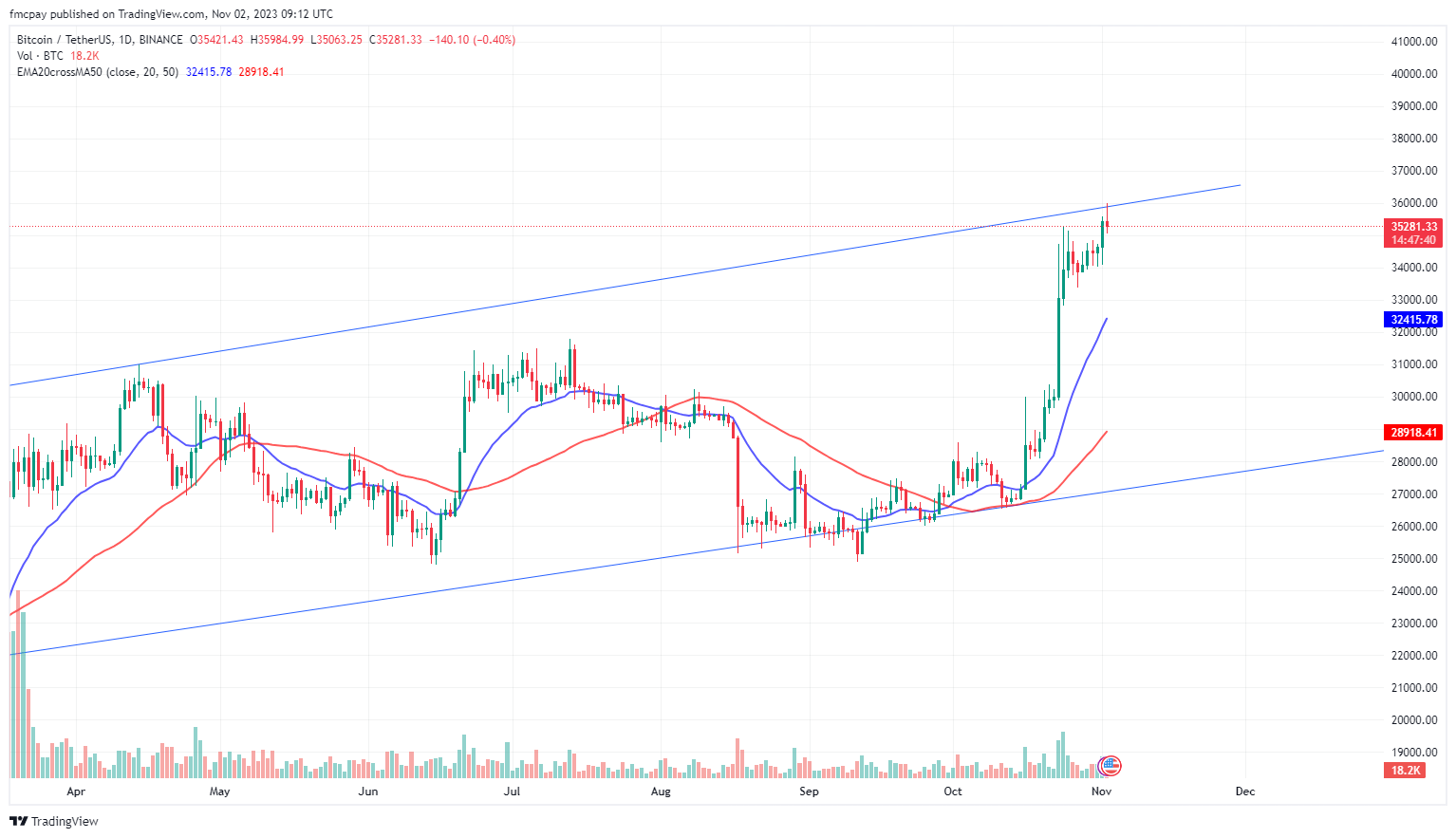
Task: Click the 14:47:40 bar countdown label
Action: pyautogui.click(x=1413, y=240)
